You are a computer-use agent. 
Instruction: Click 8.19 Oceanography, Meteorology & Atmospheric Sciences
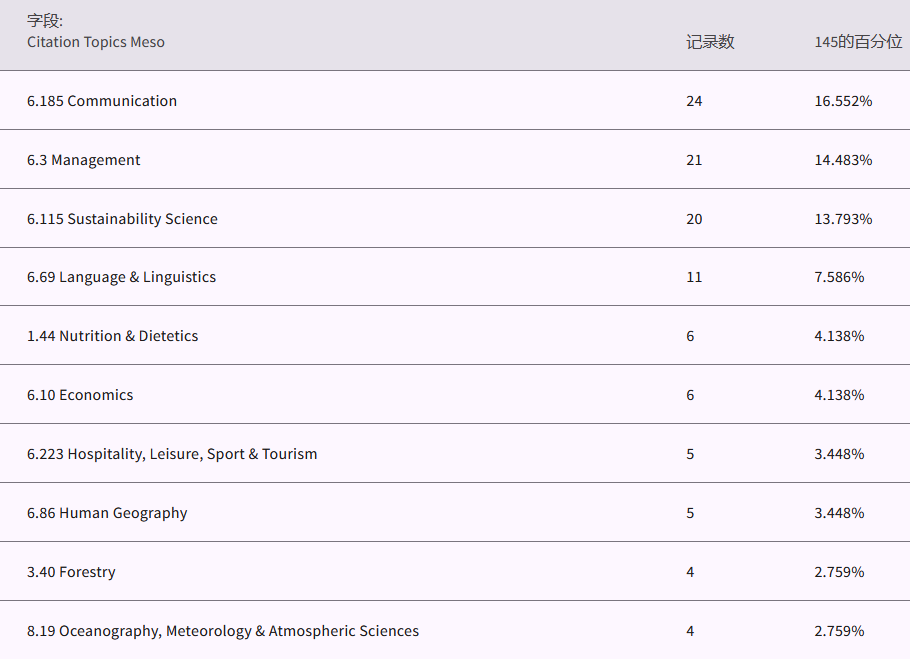[x=223, y=631]
